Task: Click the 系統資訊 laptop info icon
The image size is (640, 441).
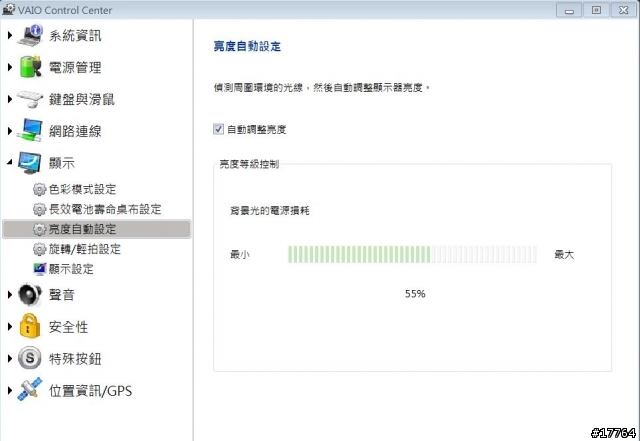Action: [30, 35]
